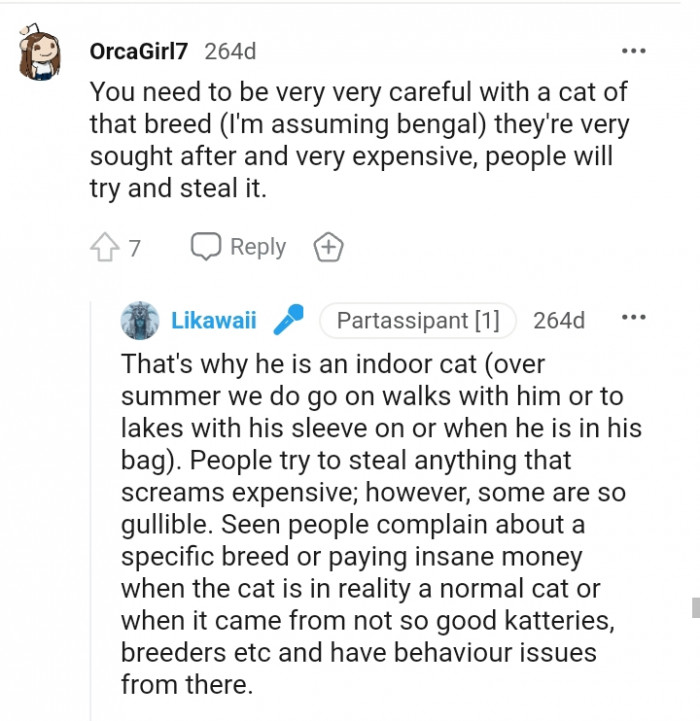Open more options for OrcaGirl7's comment

[x=633, y=50]
